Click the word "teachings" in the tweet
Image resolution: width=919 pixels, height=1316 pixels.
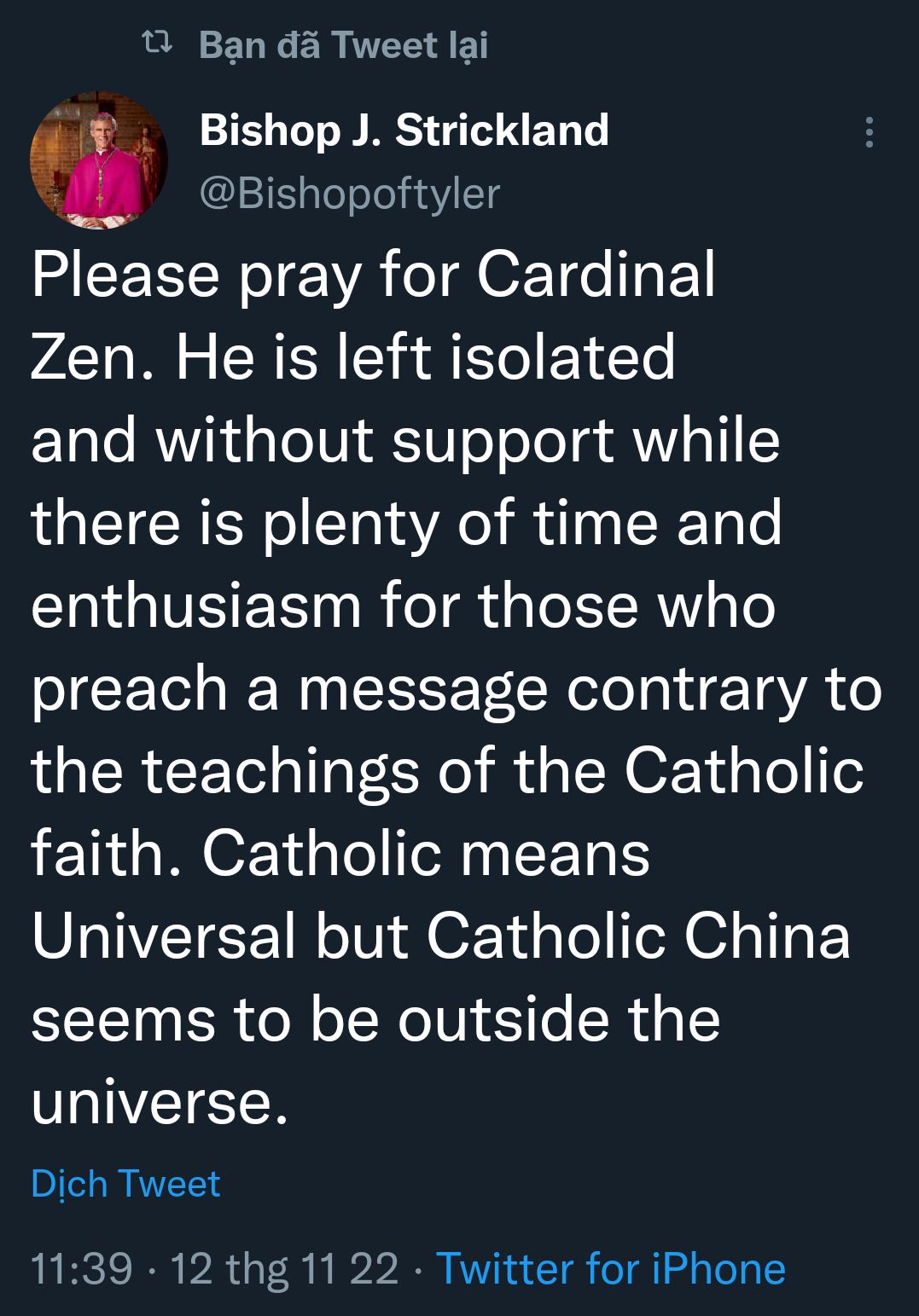pos(280,770)
